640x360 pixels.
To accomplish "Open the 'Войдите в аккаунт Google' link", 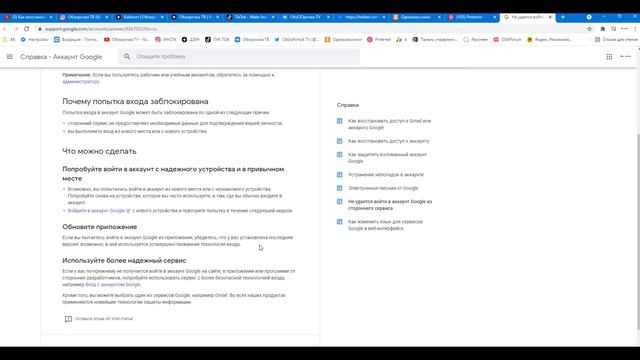I will pos(99,211).
